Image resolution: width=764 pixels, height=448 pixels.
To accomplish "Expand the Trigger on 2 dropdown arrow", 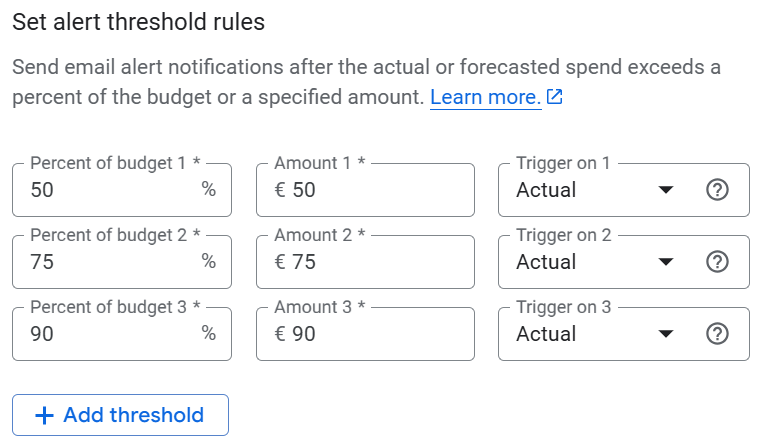I will pos(666,262).
